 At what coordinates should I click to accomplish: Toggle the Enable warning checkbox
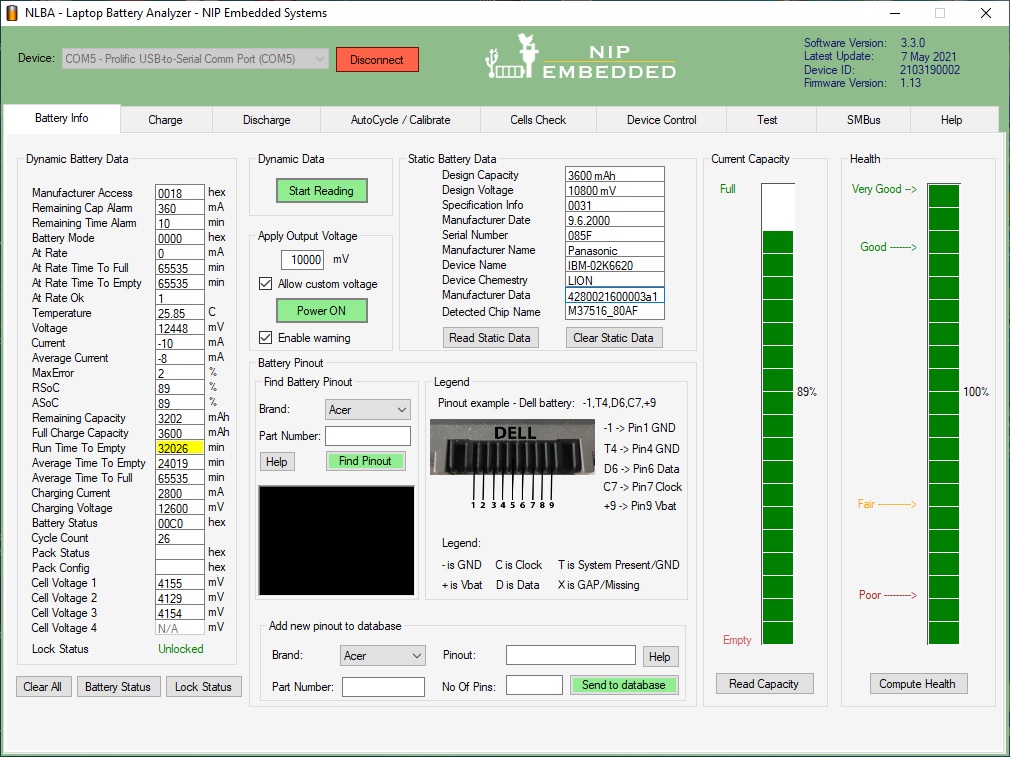point(265,338)
